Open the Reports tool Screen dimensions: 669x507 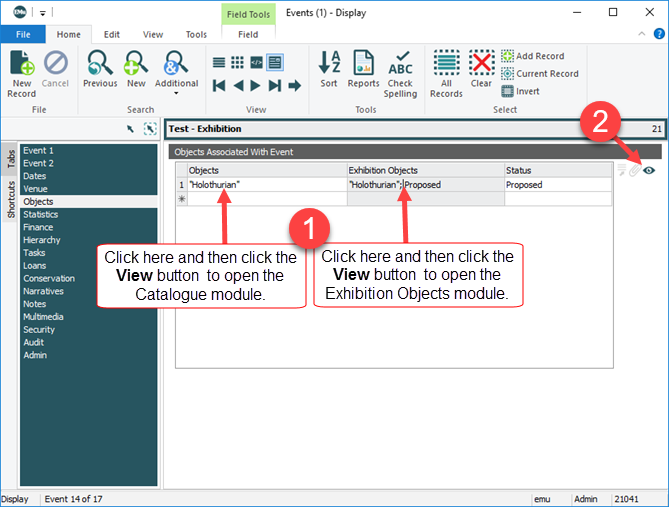[363, 70]
